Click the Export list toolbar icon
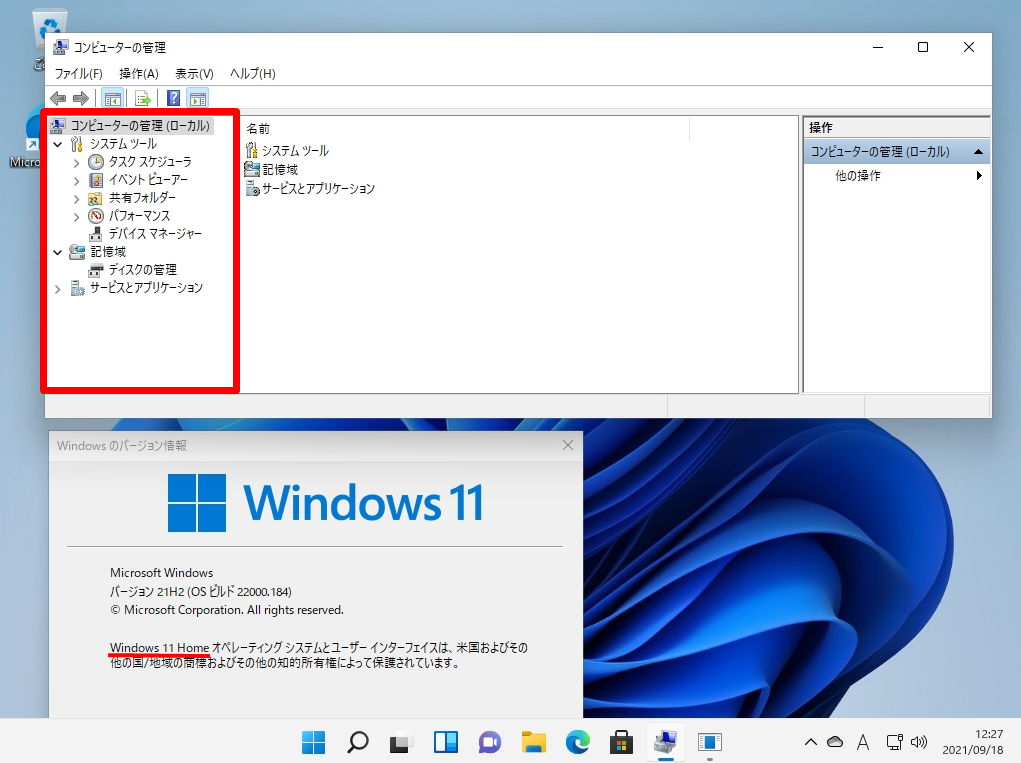This screenshot has width=1021, height=763. click(x=143, y=98)
